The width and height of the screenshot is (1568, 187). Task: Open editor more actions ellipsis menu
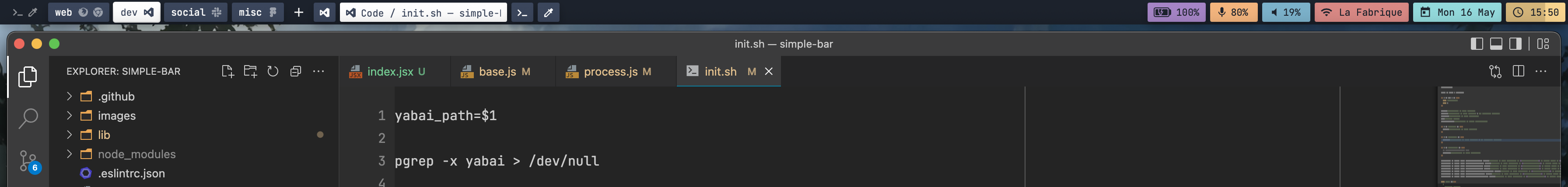1540,72
